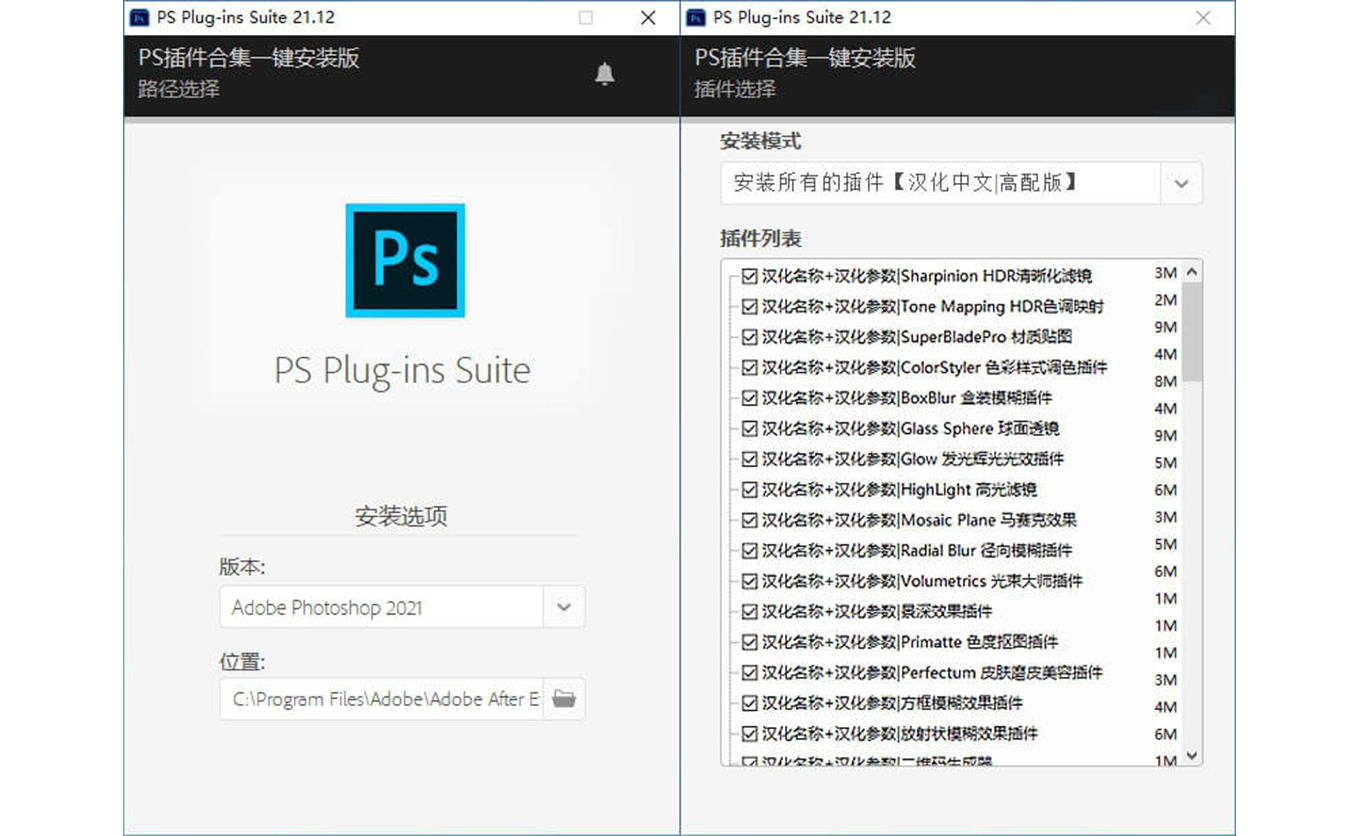Click the folder browse icon beside location

tap(564, 699)
